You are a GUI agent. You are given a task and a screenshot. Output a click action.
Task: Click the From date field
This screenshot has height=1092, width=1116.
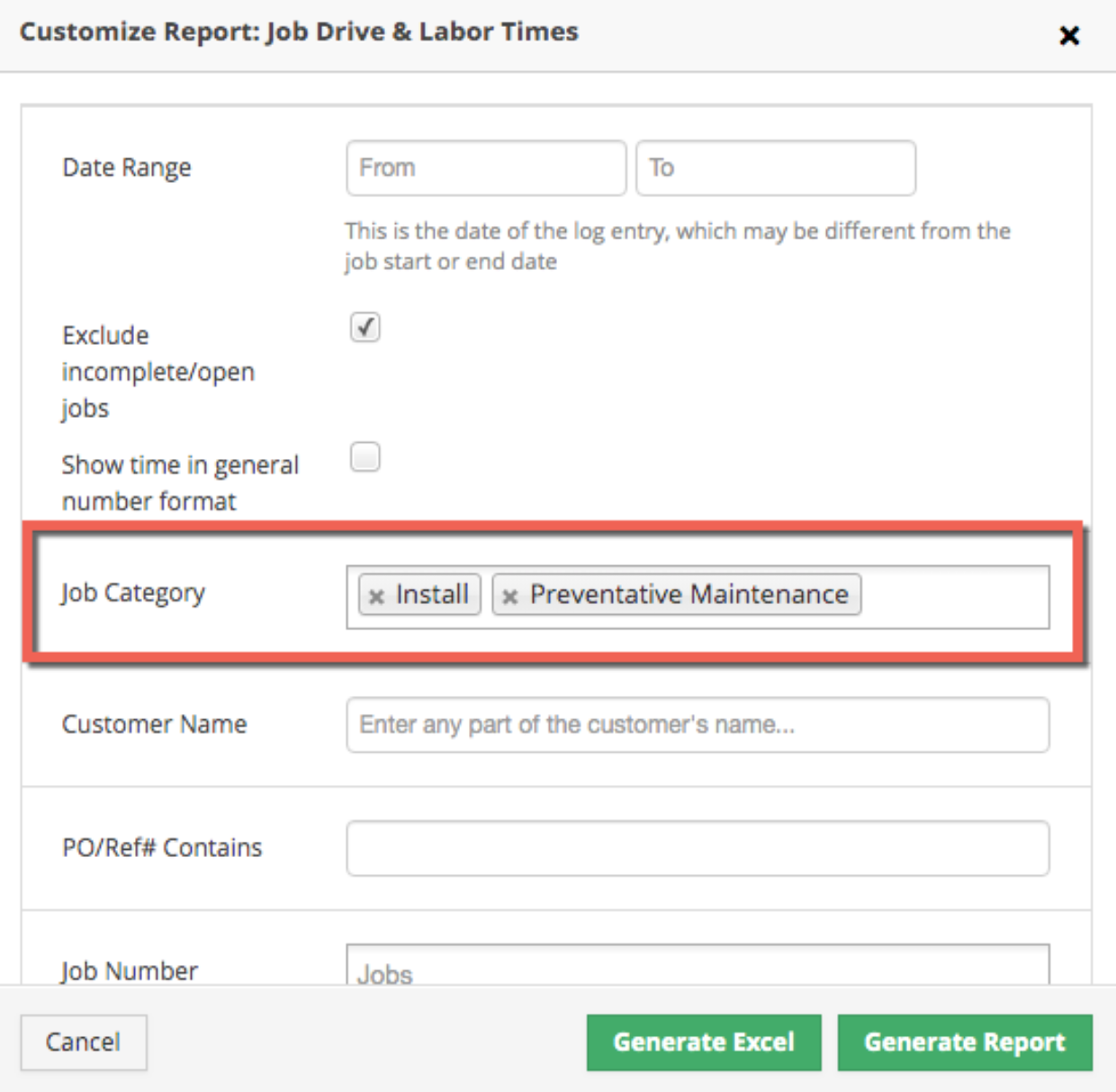tap(486, 168)
